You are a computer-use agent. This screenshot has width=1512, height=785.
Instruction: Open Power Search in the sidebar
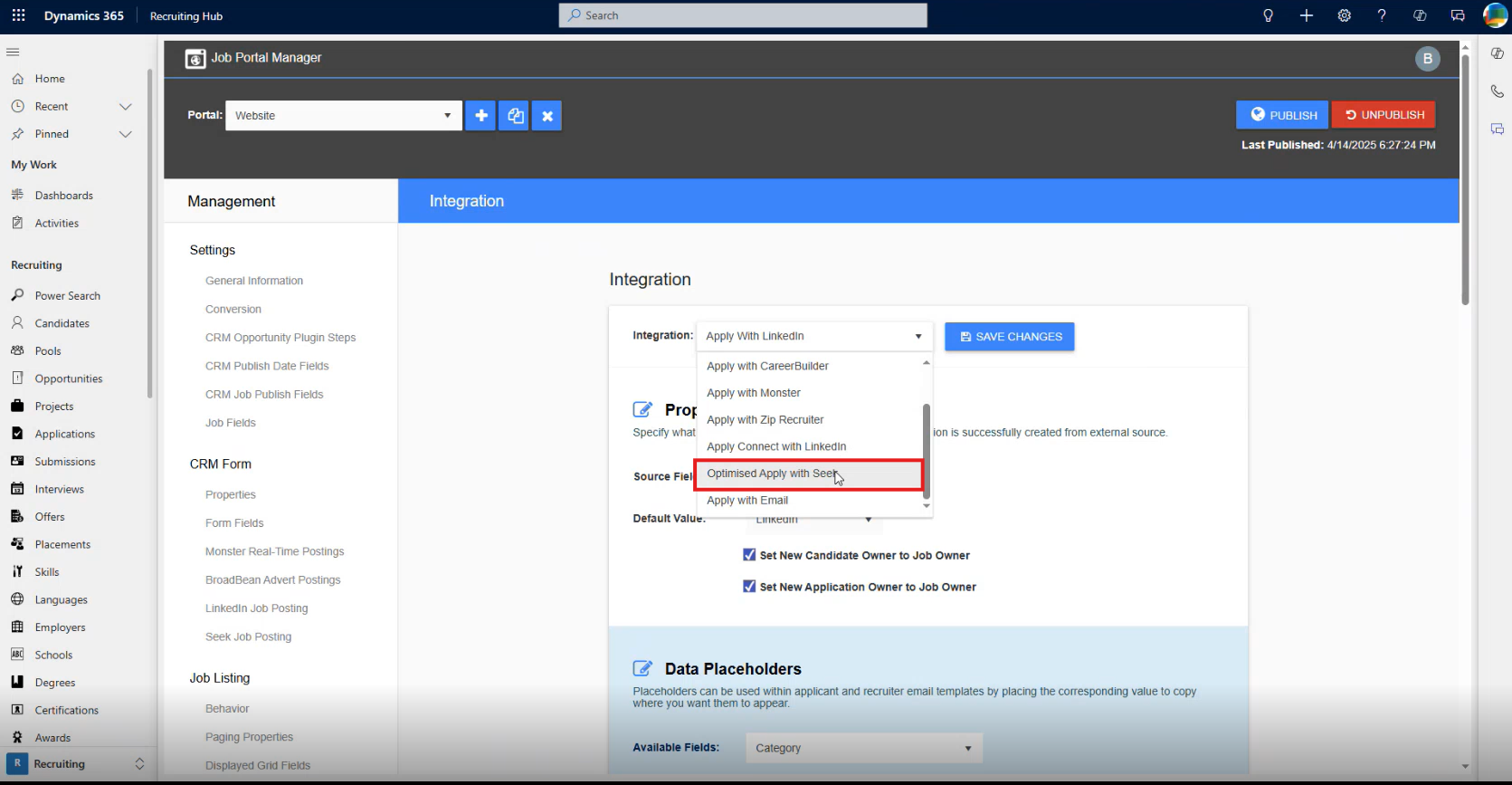[x=67, y=296]
